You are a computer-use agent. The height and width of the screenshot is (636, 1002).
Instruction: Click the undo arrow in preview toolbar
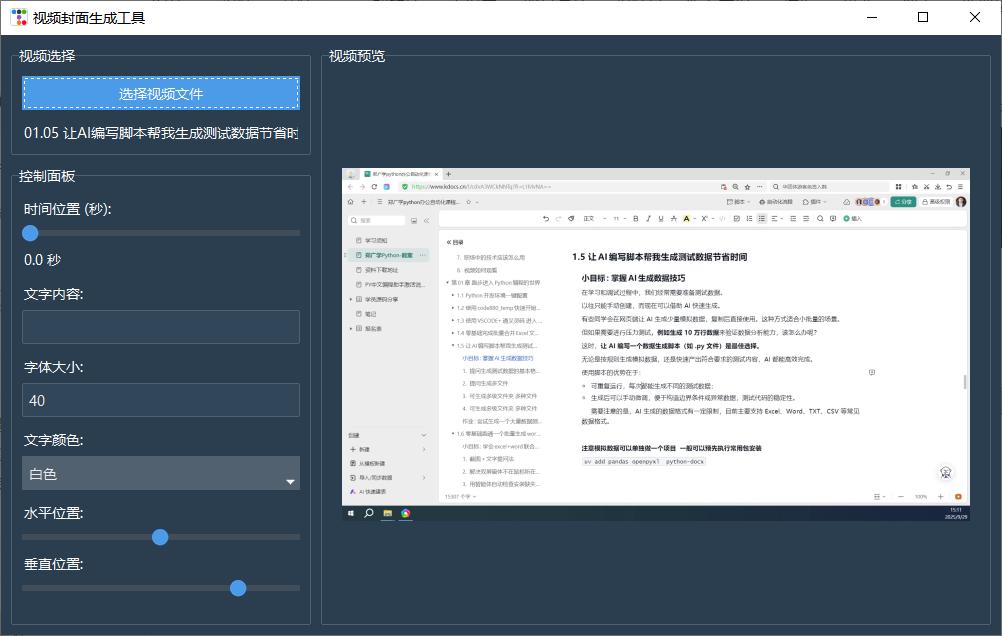pos(545,218)
